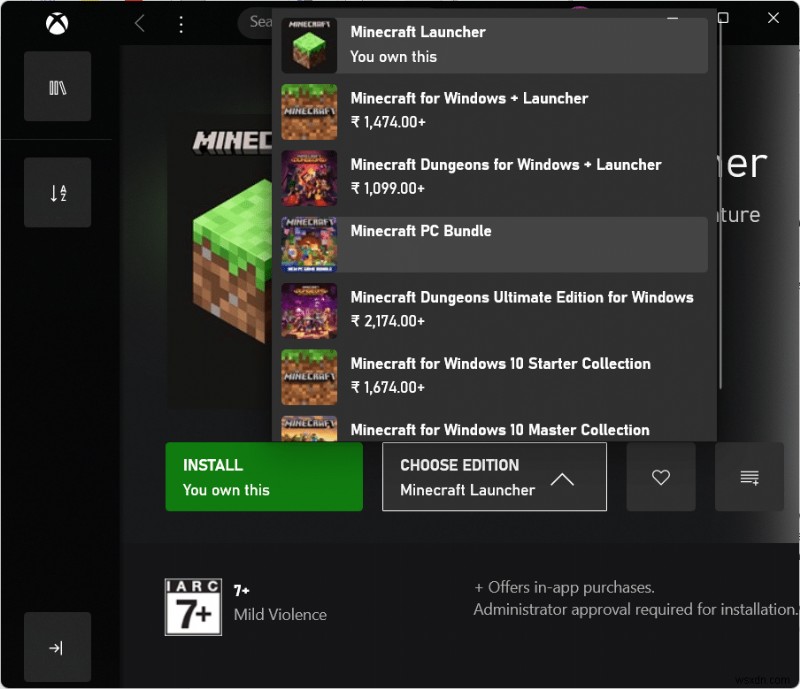This screenshot has height=689, width=800.
Task: Click the back navigation arrow
Action: [139, 22]
